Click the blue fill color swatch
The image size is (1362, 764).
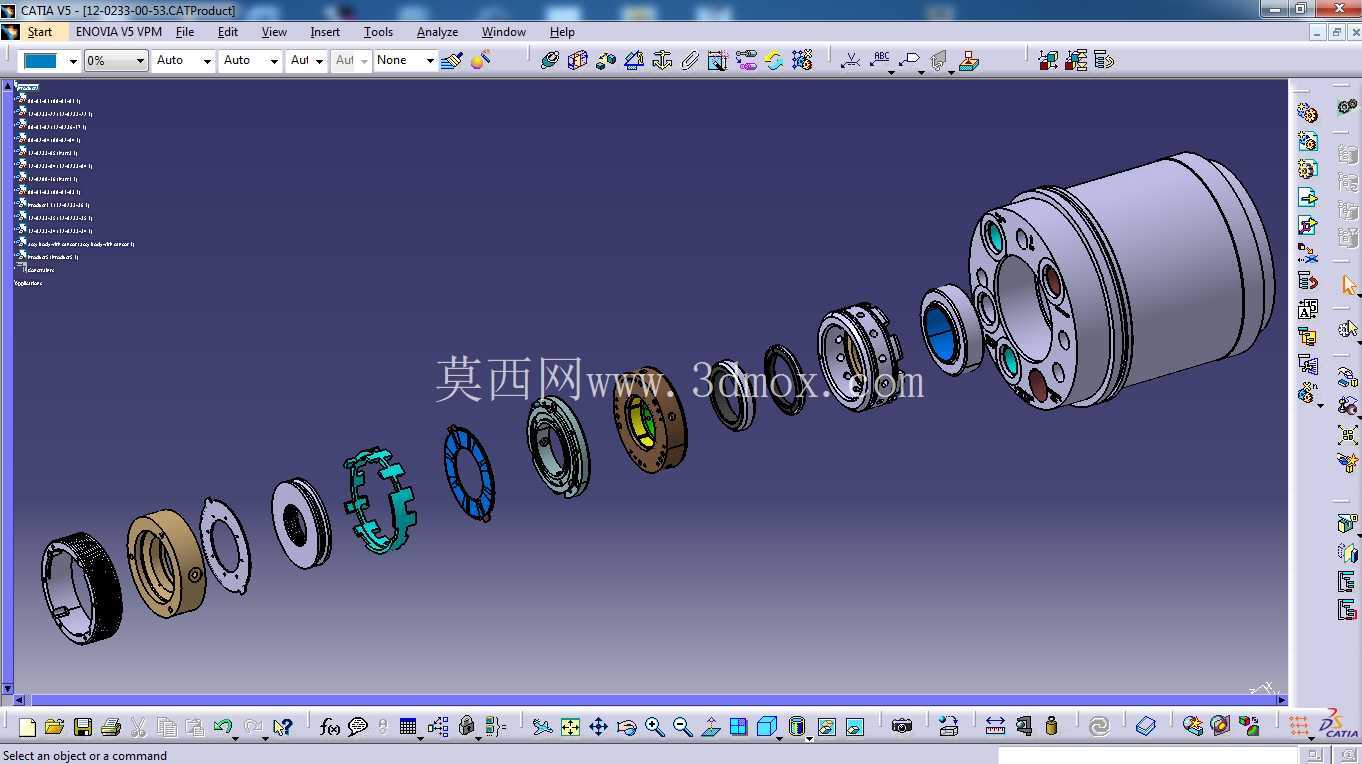42,61
